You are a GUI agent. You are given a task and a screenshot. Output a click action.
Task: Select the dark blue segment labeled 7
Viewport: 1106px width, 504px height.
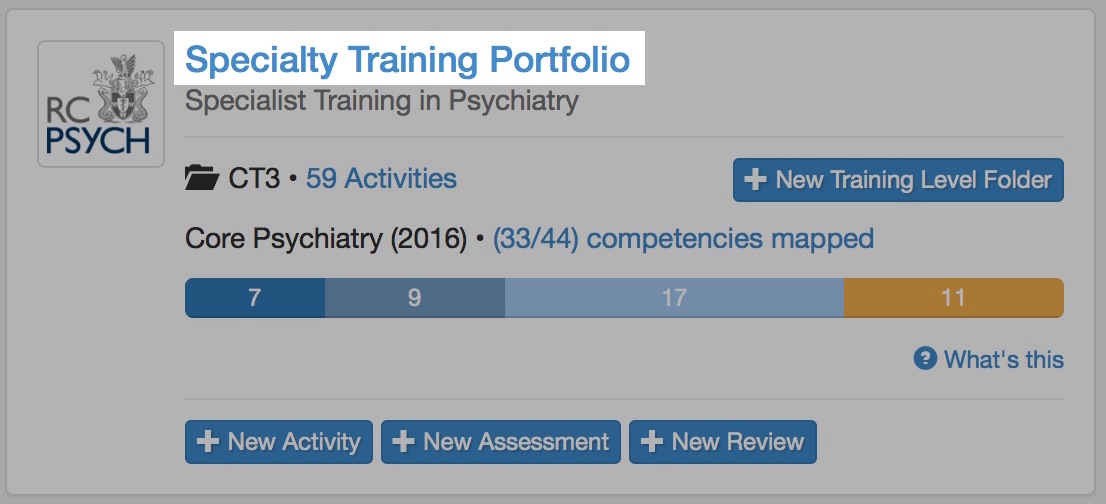pyautogui.click(x=255, y=298)
